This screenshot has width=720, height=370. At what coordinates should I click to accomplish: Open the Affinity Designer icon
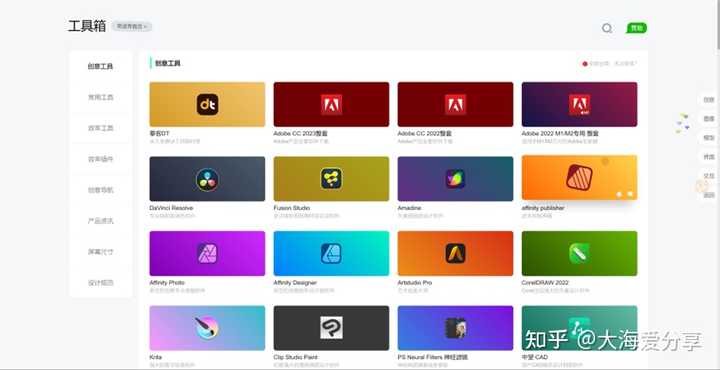tap(331, 253)
